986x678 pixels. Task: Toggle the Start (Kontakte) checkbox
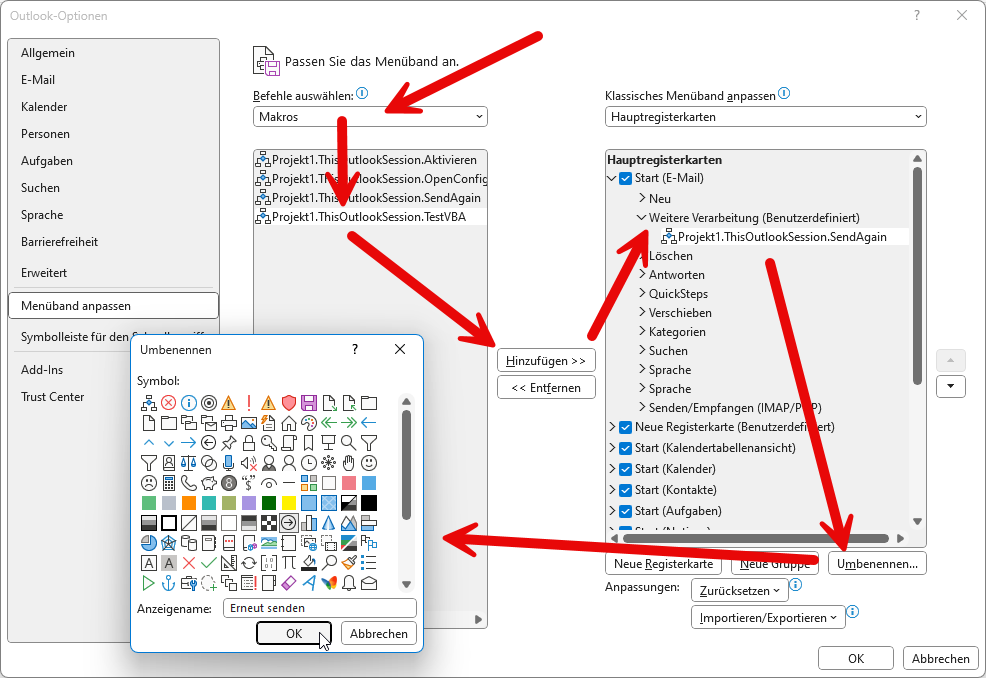click(x=626, y=490)
